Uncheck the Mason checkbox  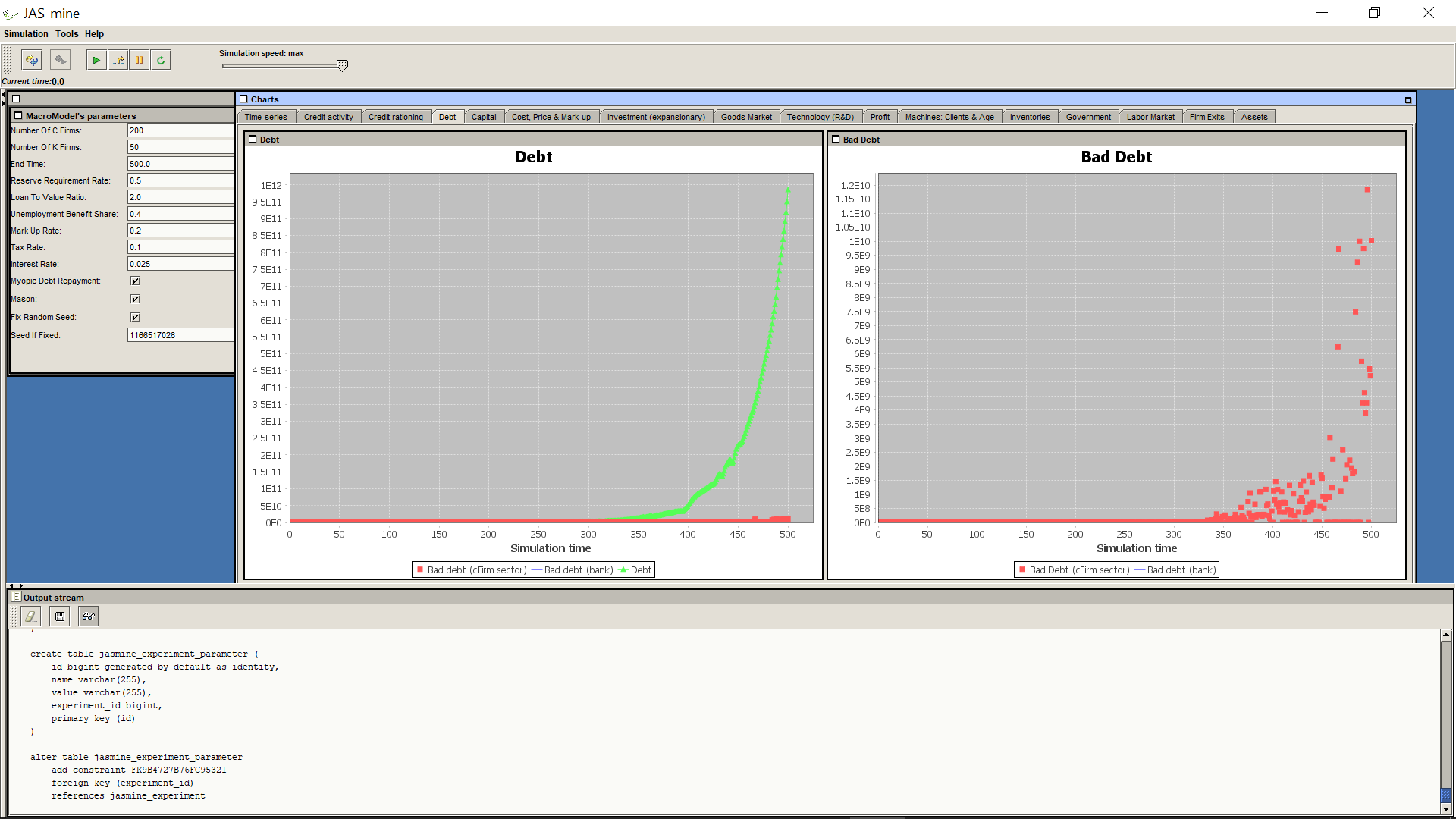tap(135, 299)
